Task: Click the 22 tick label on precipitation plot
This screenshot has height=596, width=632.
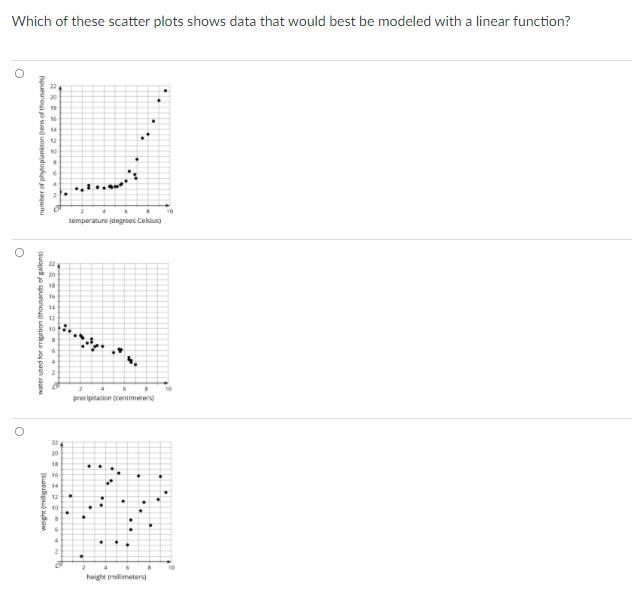Action: tap(52, 264)
